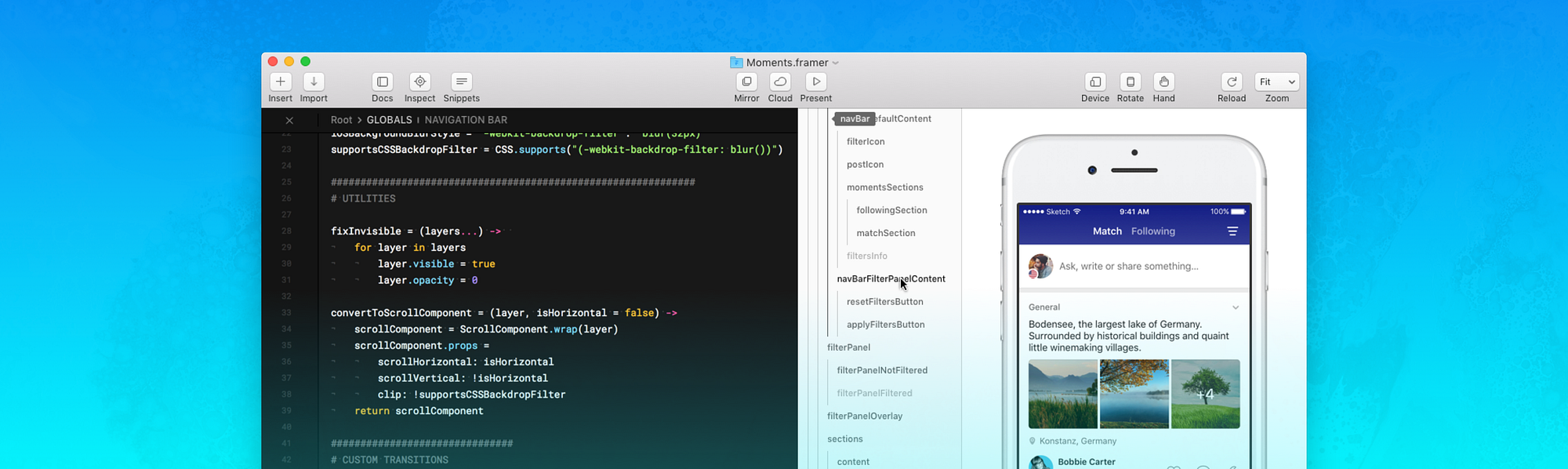
Task: Select the resetFiltersButton layer
Action: [x=884, y=302]
